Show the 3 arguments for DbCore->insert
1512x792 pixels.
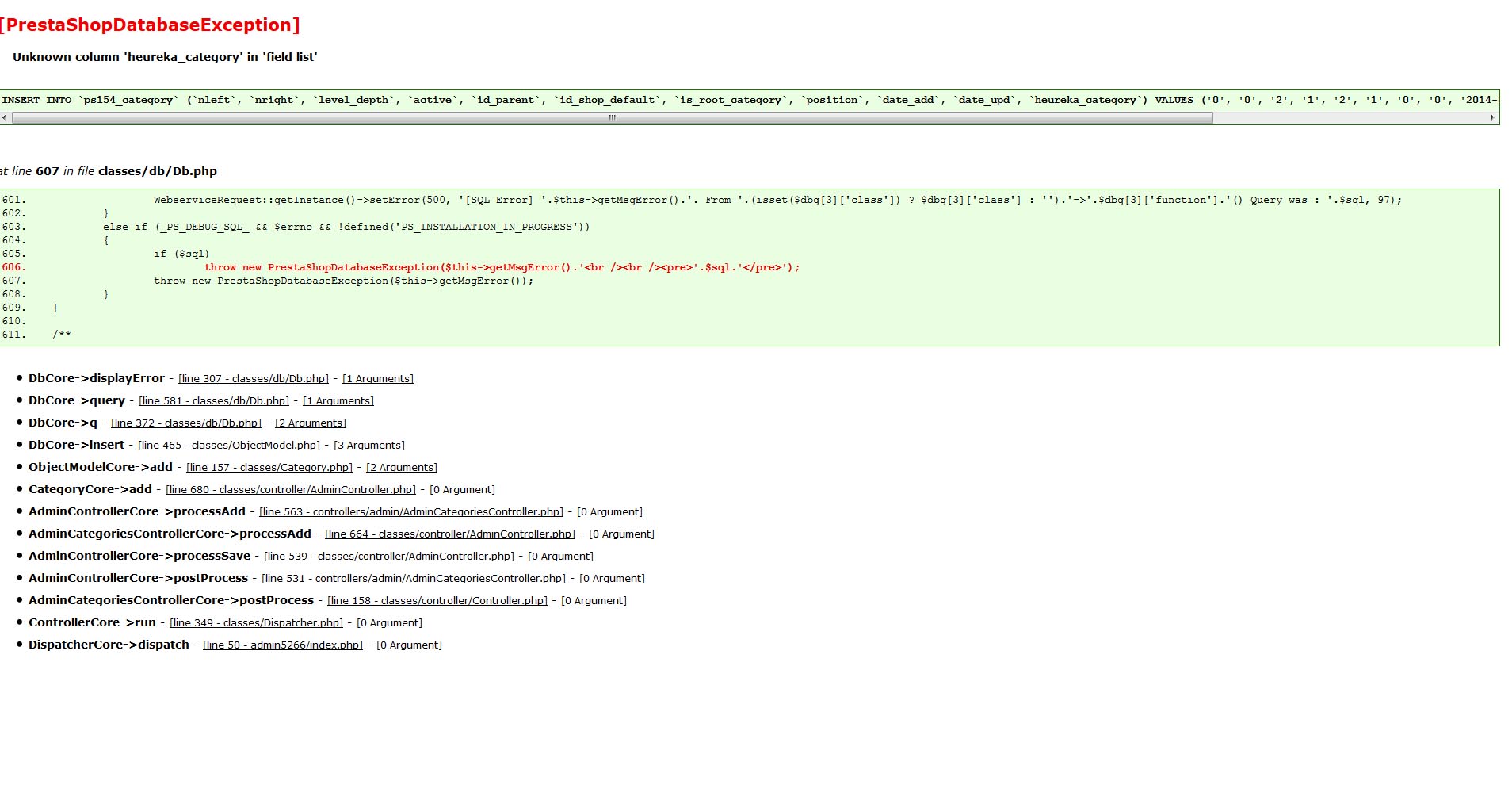tap(369, 446)
